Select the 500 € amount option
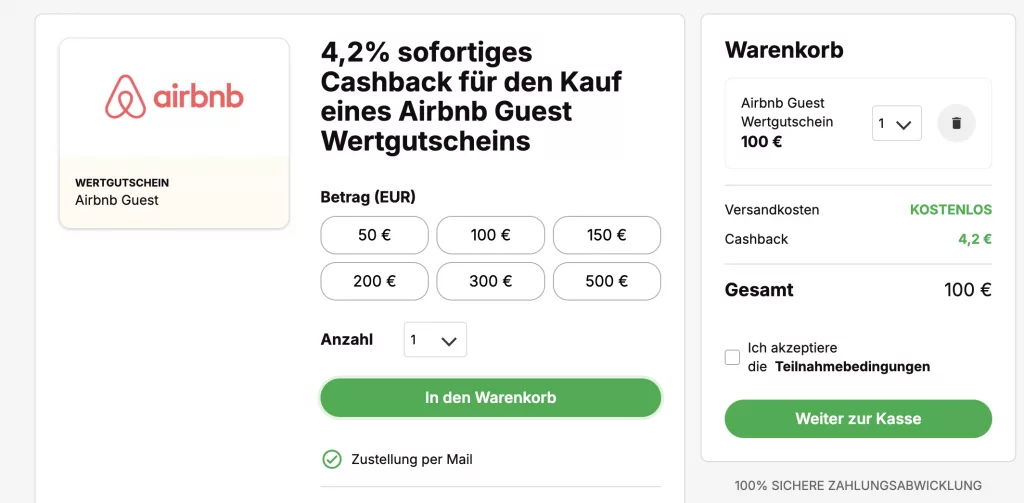1024x503 pixels. [x=606, y=281]
